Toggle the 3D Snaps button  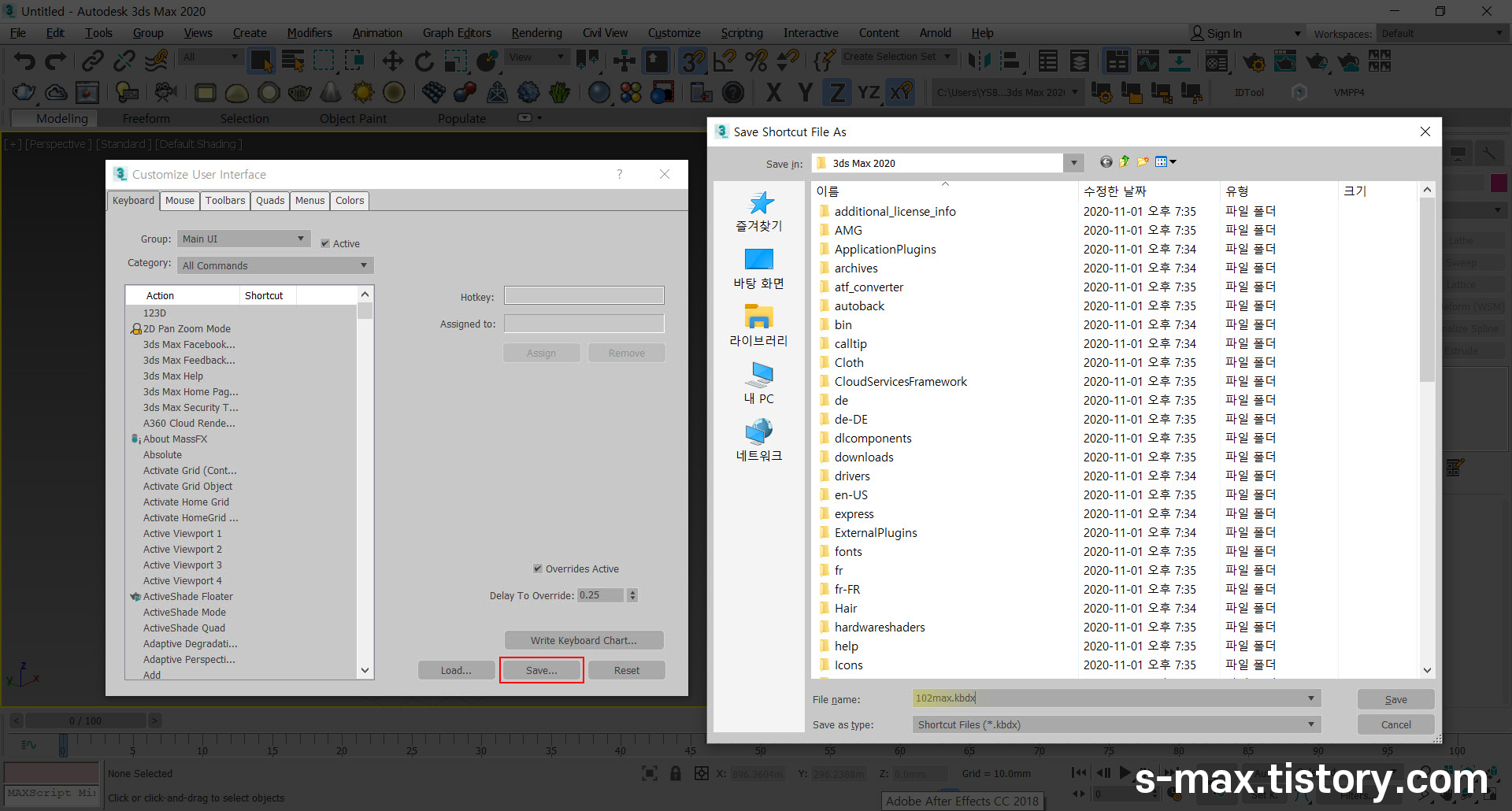[693, 61]
